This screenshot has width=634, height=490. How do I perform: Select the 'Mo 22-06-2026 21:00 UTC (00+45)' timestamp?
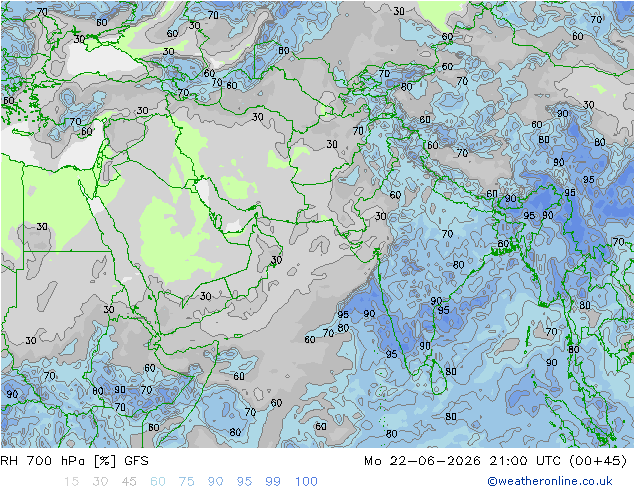click(495, 460)
